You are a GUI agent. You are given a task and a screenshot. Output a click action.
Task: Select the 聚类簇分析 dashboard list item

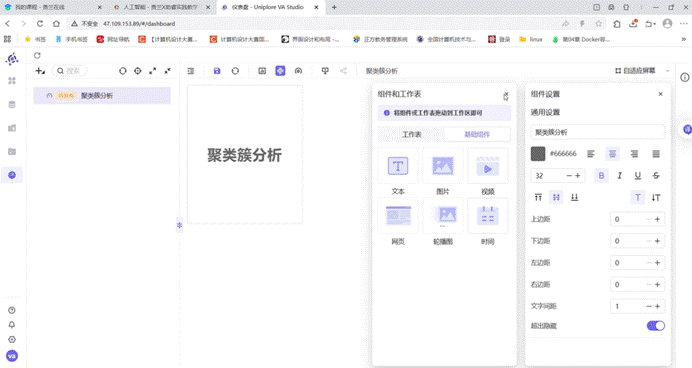(102, 96)
